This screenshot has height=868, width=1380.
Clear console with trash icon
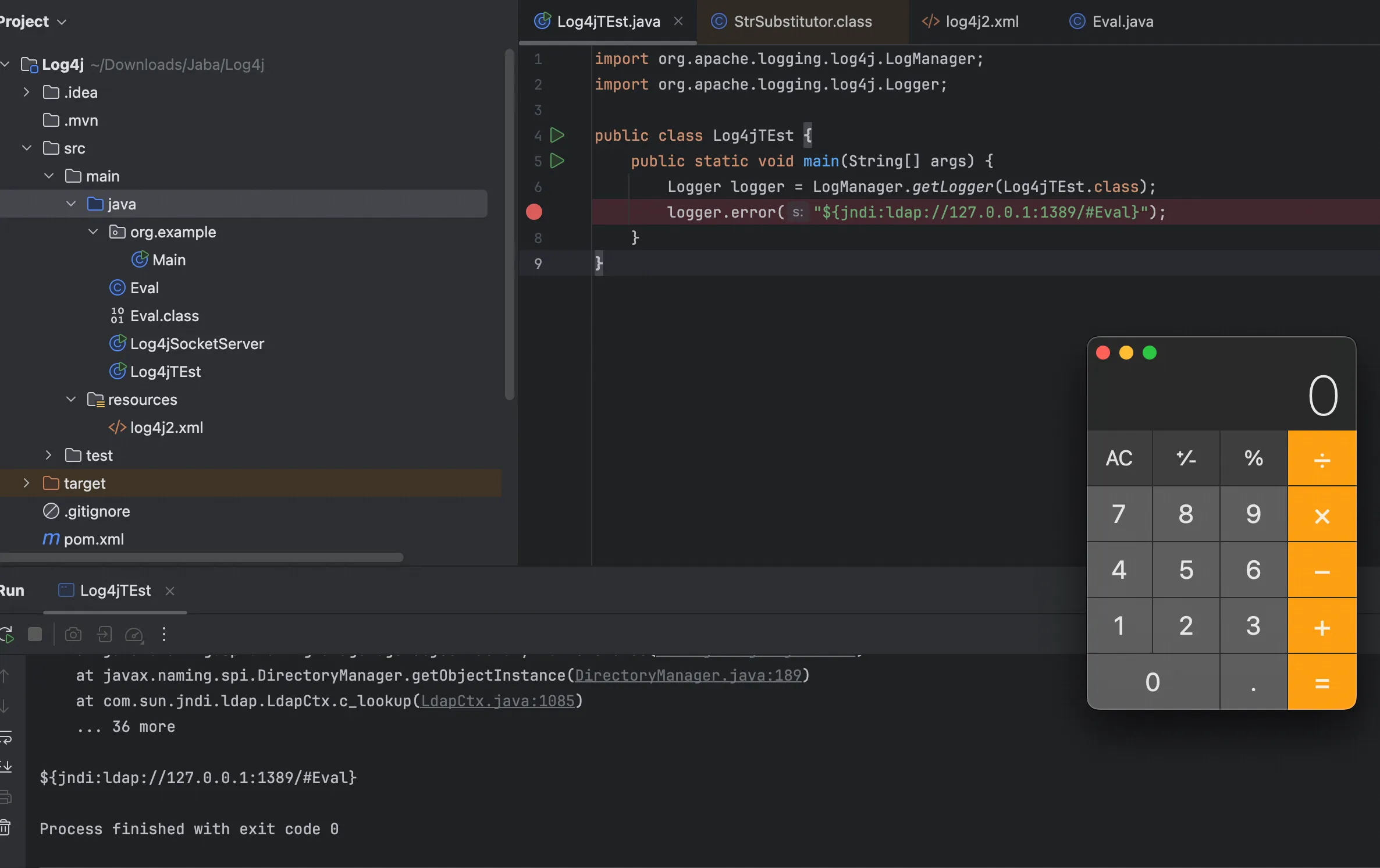[x=5, y=827]
